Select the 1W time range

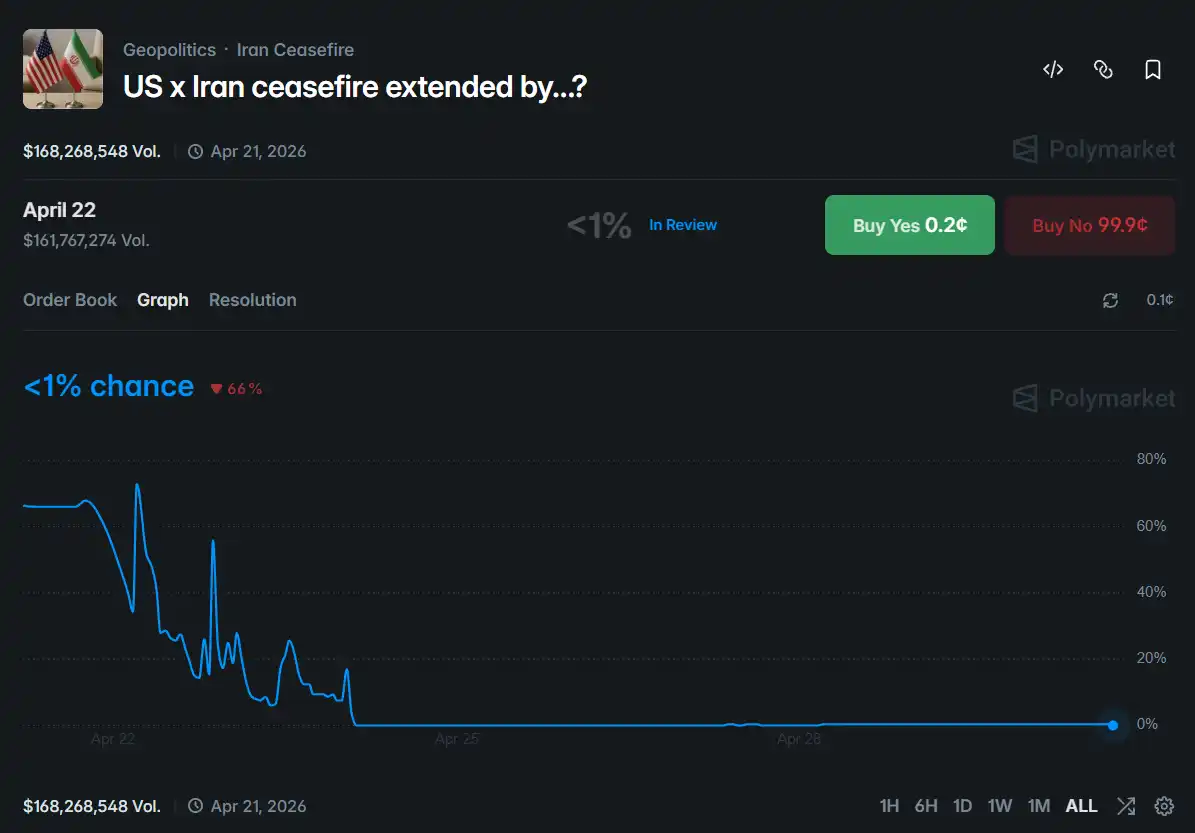point(1000,806)
